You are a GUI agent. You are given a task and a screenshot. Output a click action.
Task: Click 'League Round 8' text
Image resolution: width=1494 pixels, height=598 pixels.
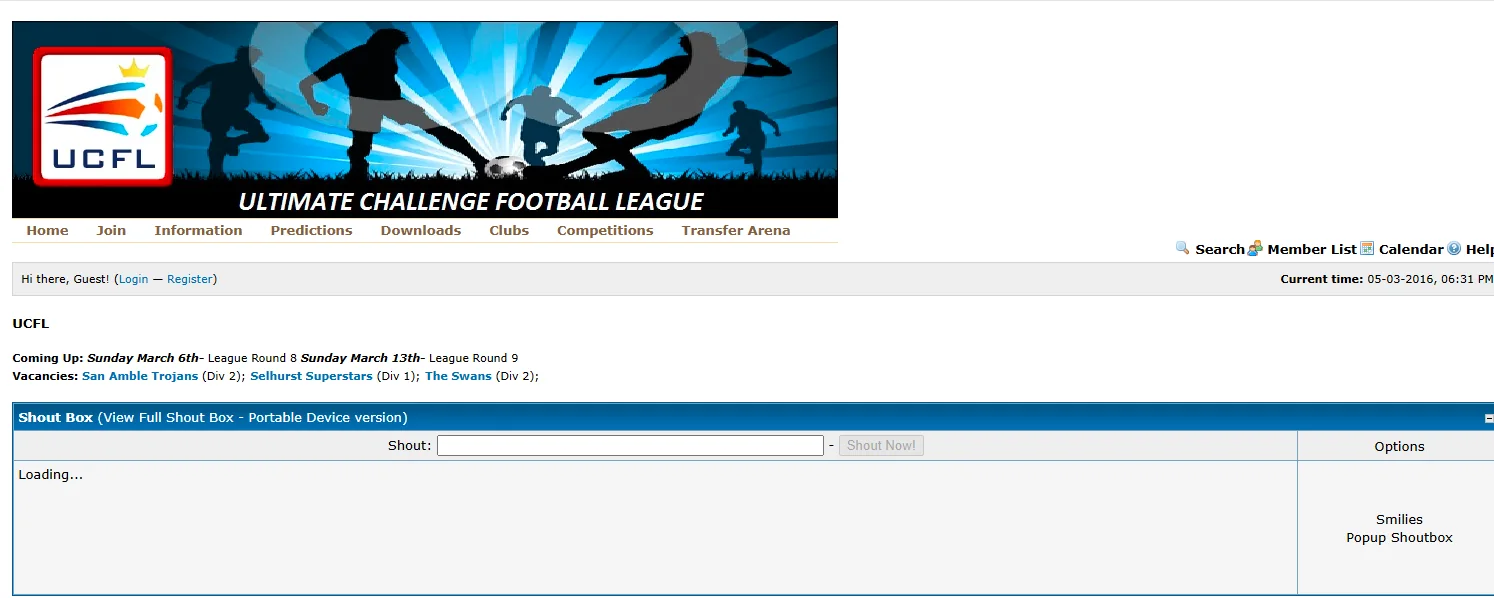coord(252,358)
